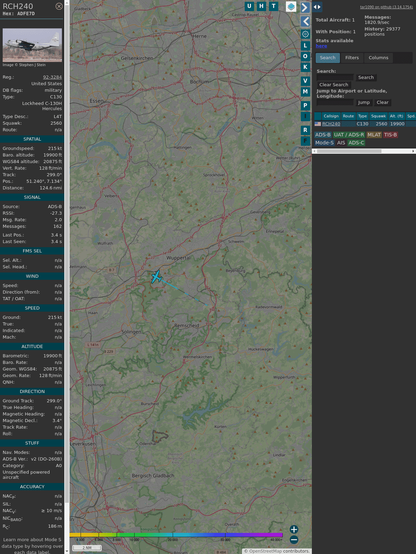The width and height of the screenshot is (416, 554).
Task: Click the round target icon below the chevrons
Action: coord(305,34)
